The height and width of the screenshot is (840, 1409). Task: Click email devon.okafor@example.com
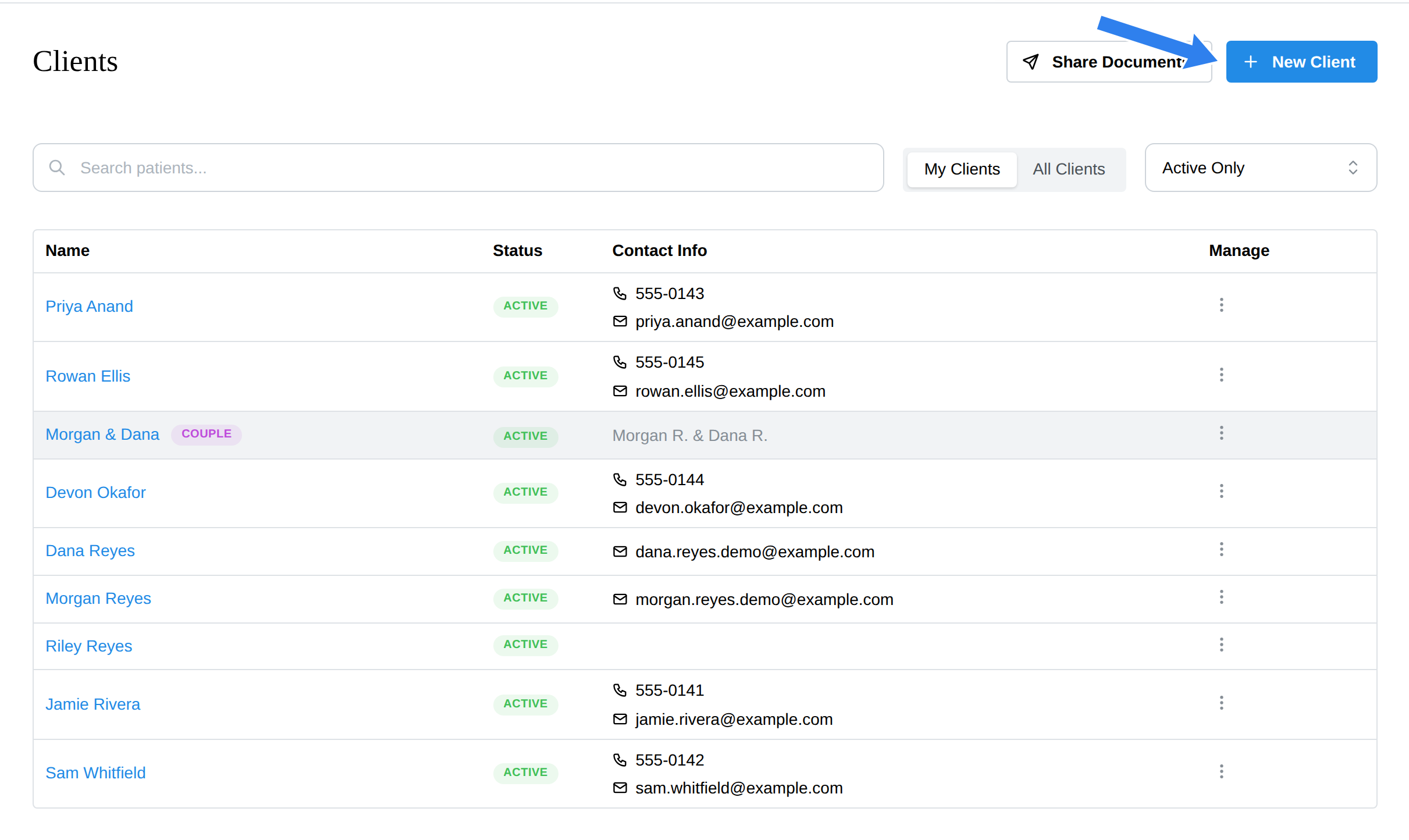coord(739,507)
